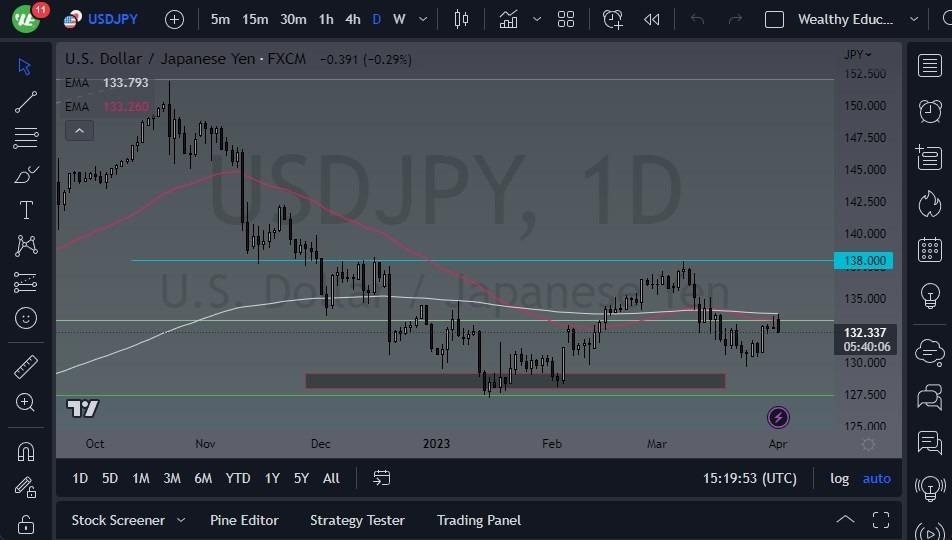Image resolution: width=952 pixels, height=540 pixels.
Task: Toggle auto scale
Action: [877, 478]
